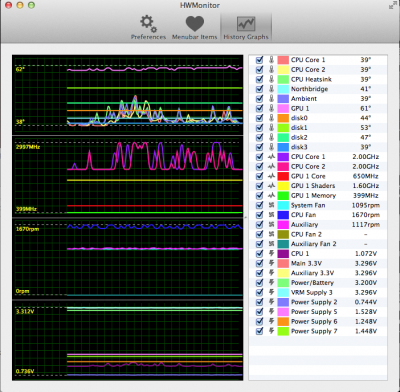The image size is (400, 392).
Task: Click frequency icon beside GPU 1 Core
Action: point(272,176)
